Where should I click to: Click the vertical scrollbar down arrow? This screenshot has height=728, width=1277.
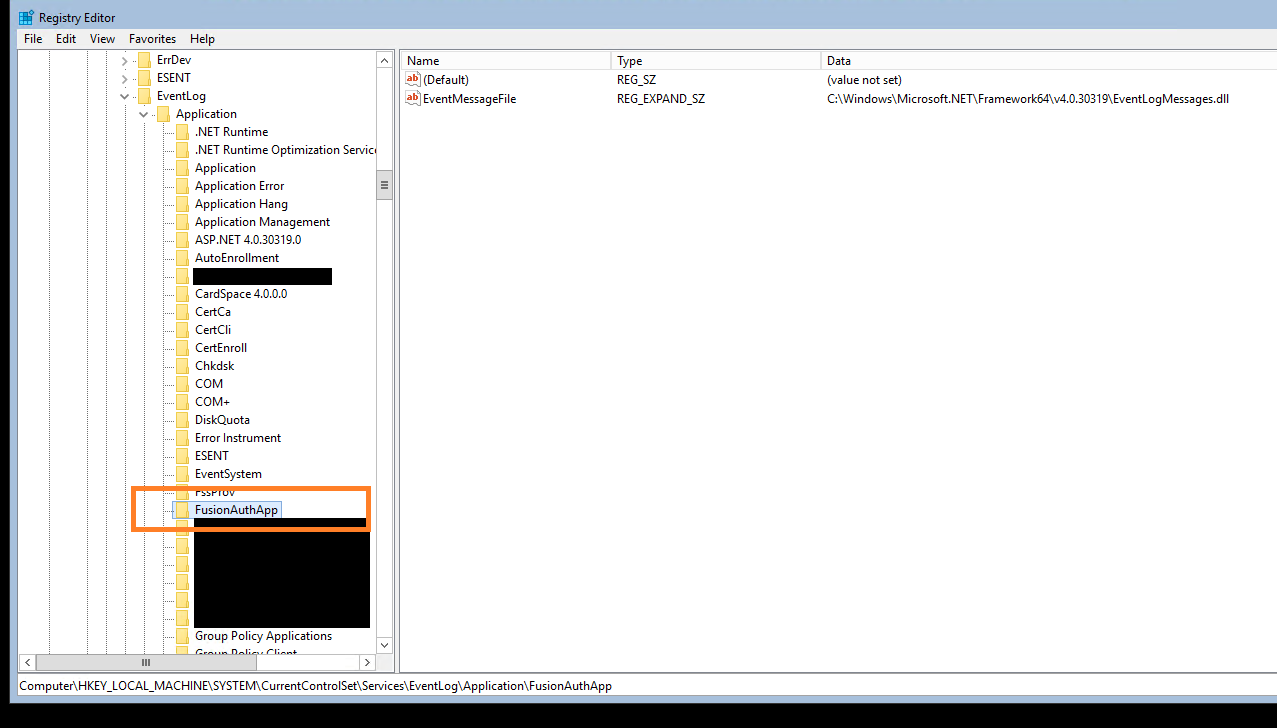(384, 645)
